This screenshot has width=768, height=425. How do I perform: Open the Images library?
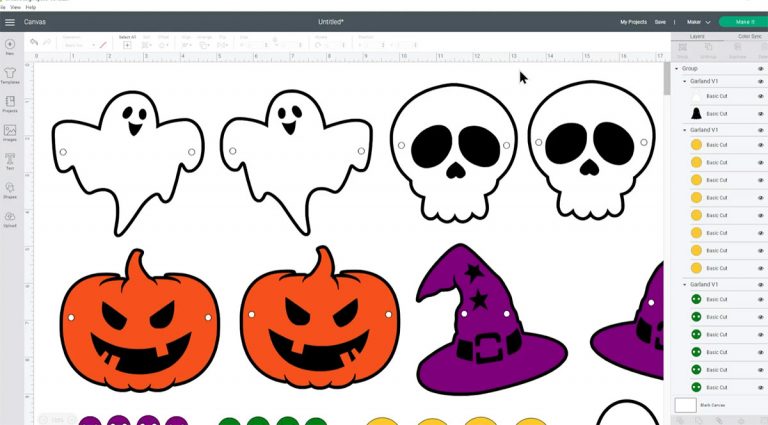coord(9,133)
